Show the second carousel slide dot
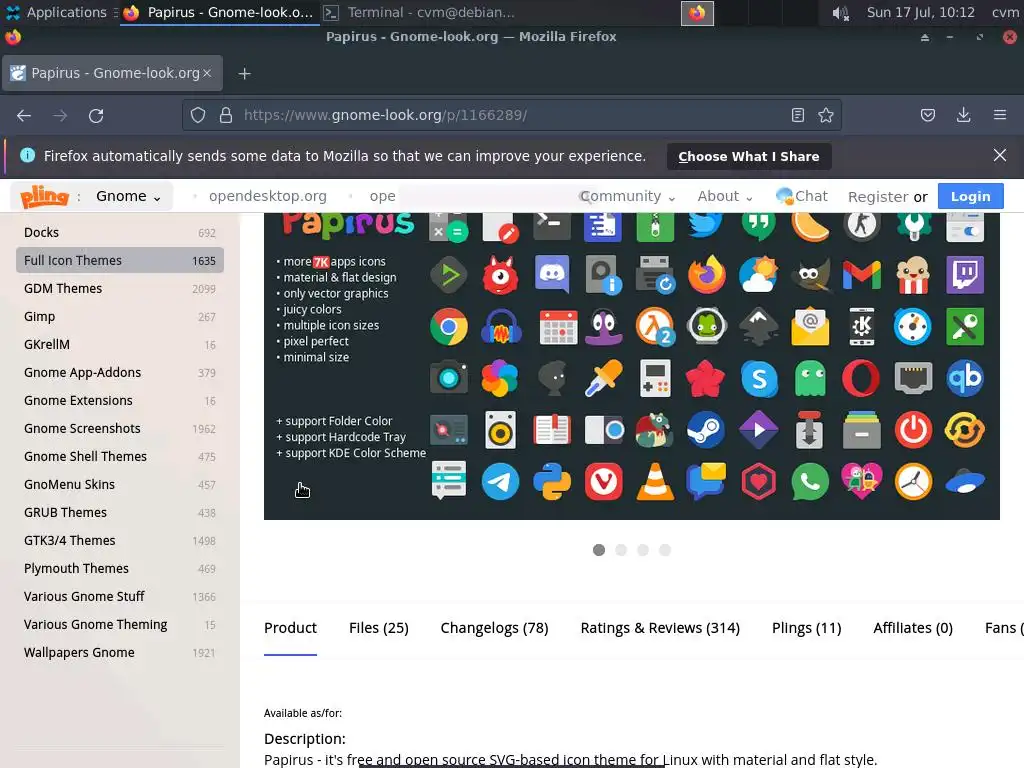Viewport: 1024px width, 768px height. click(620, 550)
